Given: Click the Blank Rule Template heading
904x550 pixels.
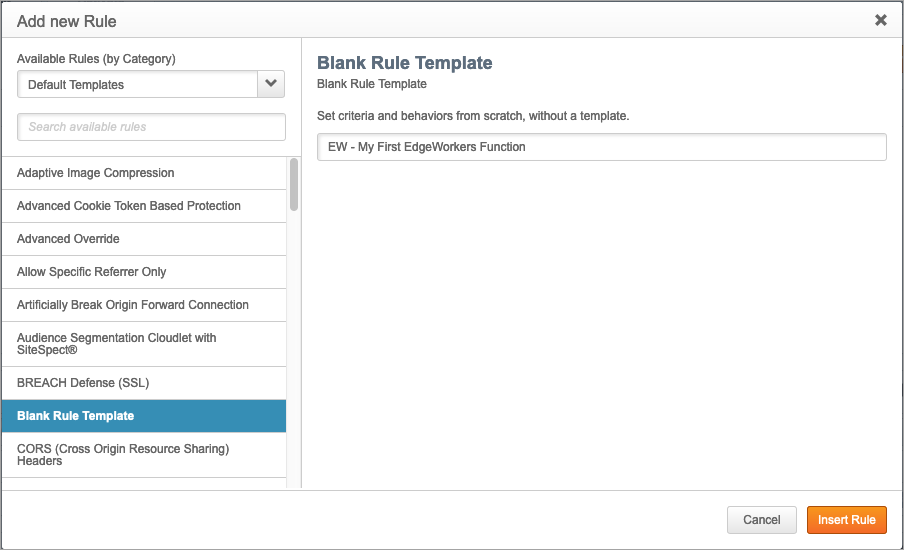Looking at the screenshot, I should pos(404,63).
